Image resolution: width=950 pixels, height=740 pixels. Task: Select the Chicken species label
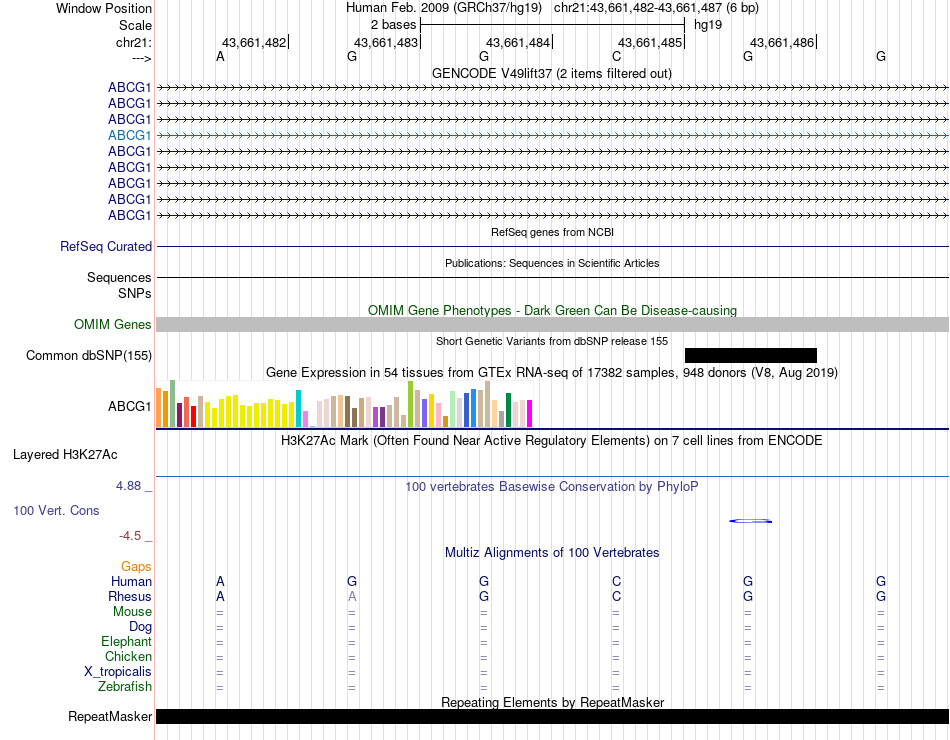(x=128, y=657)
